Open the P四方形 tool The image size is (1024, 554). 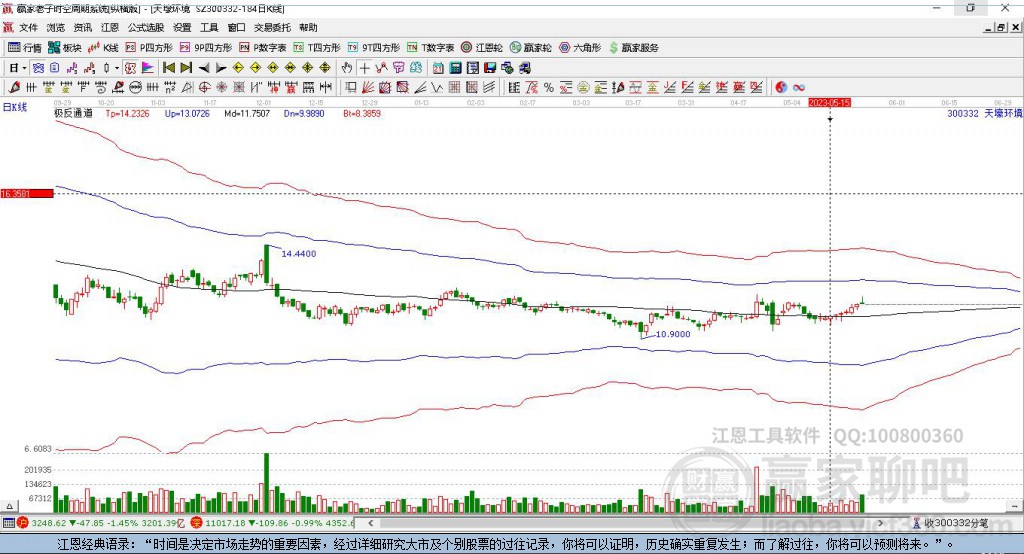tap(148, 48)
